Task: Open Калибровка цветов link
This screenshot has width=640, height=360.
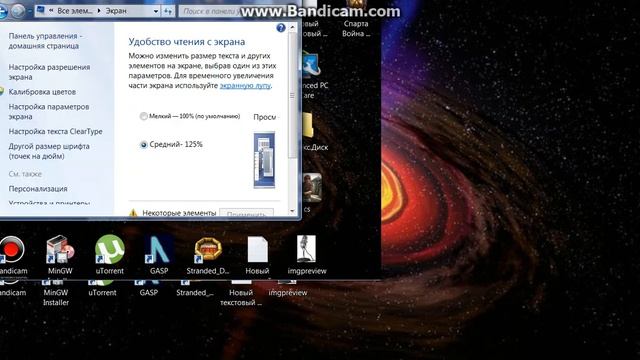Action: [42, 92]
